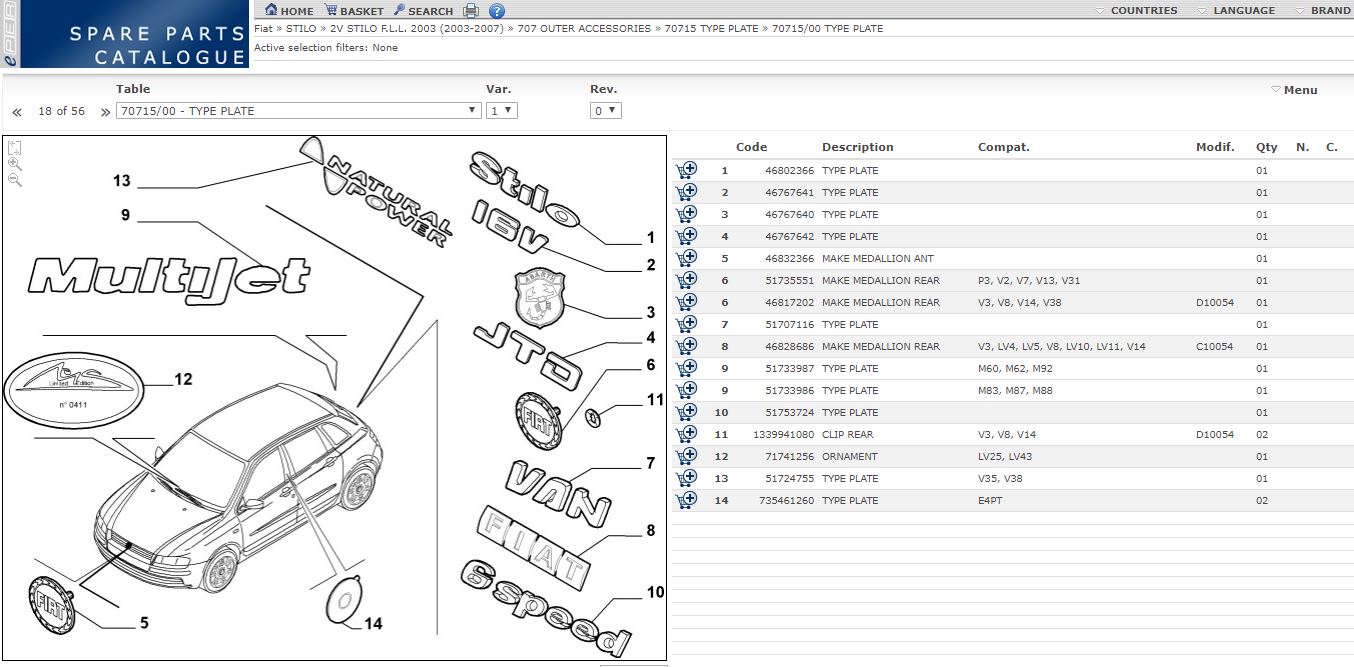Click 2V STILO F.L.L. 2003 breadcrumb

tap(418, 29)
